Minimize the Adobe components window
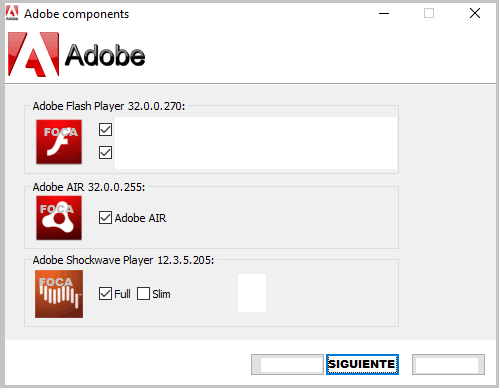The image size is (499, 388). tap(384, 13)
